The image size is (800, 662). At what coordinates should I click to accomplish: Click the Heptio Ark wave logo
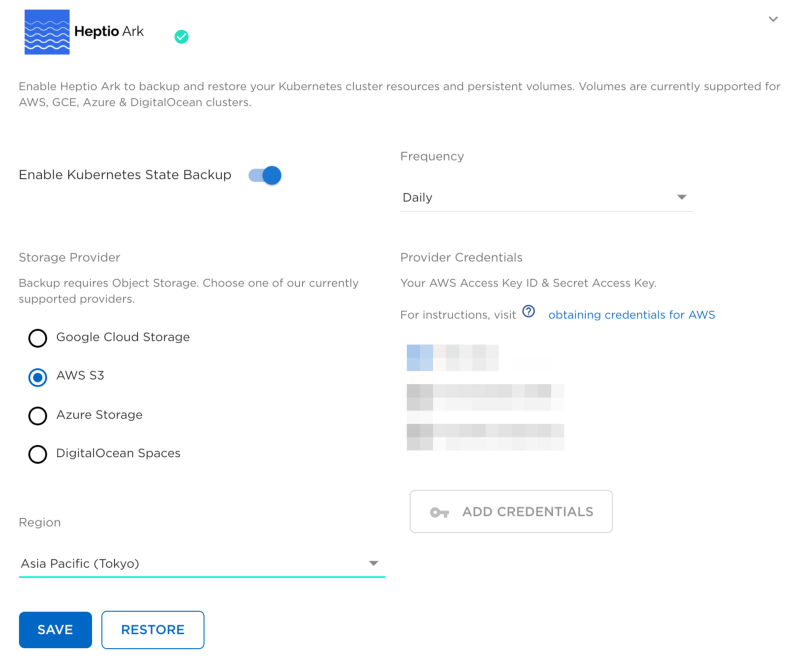[47, 32]
